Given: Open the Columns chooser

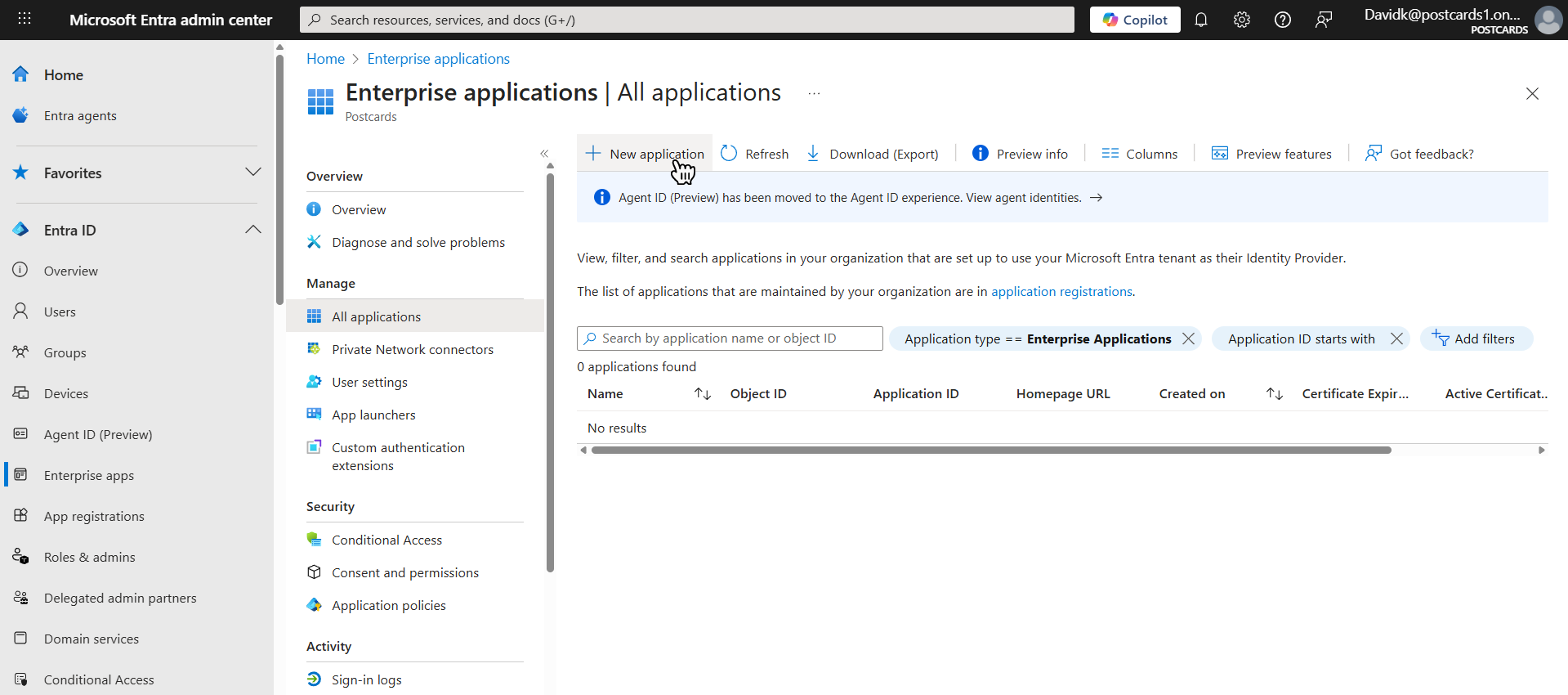Looking at the screenshot, I should point(1140,154).
